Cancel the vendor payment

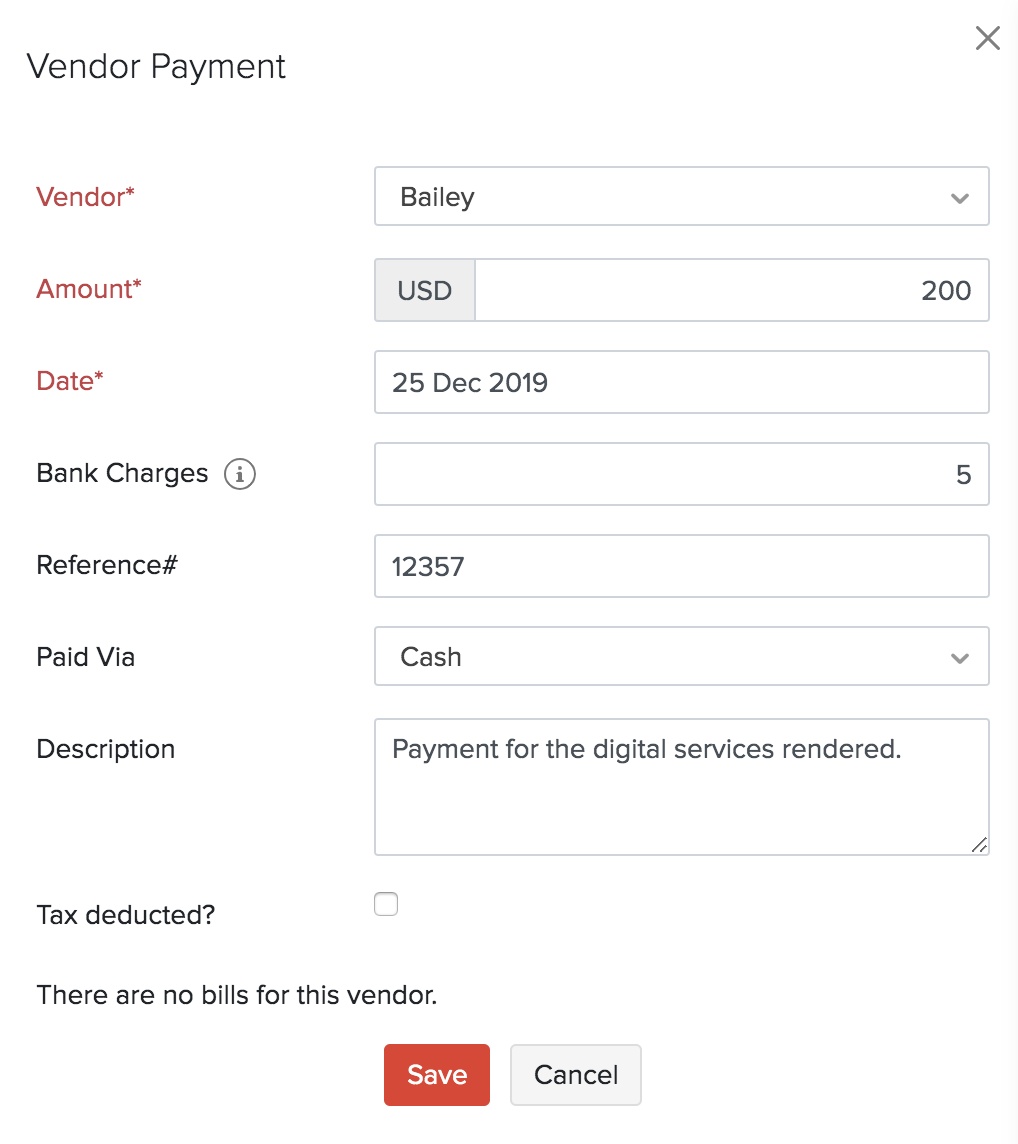[x=575, y=1074]
